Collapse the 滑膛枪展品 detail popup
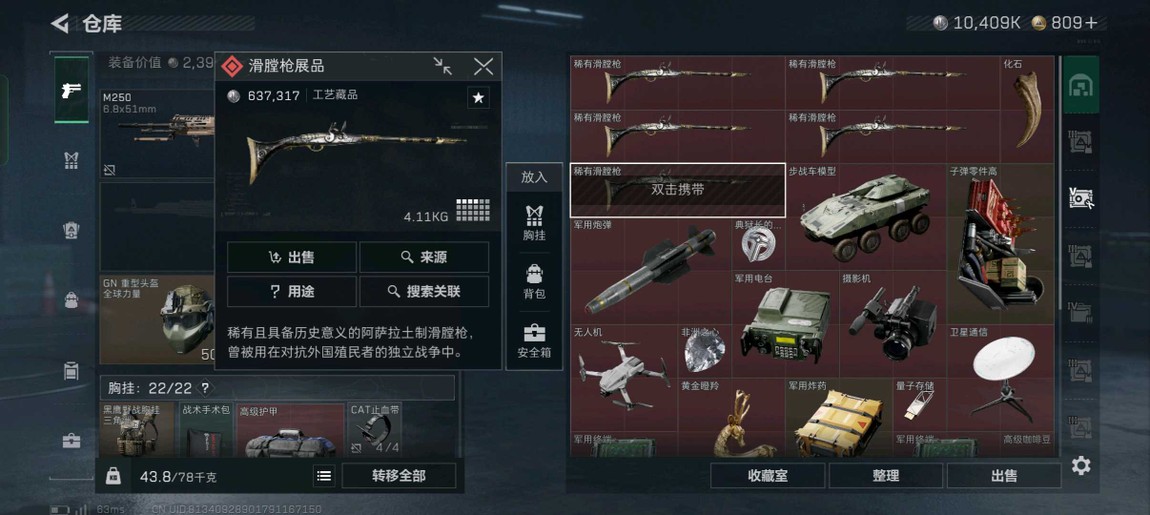The image size is (1150, 515). [x=442, y=67]
